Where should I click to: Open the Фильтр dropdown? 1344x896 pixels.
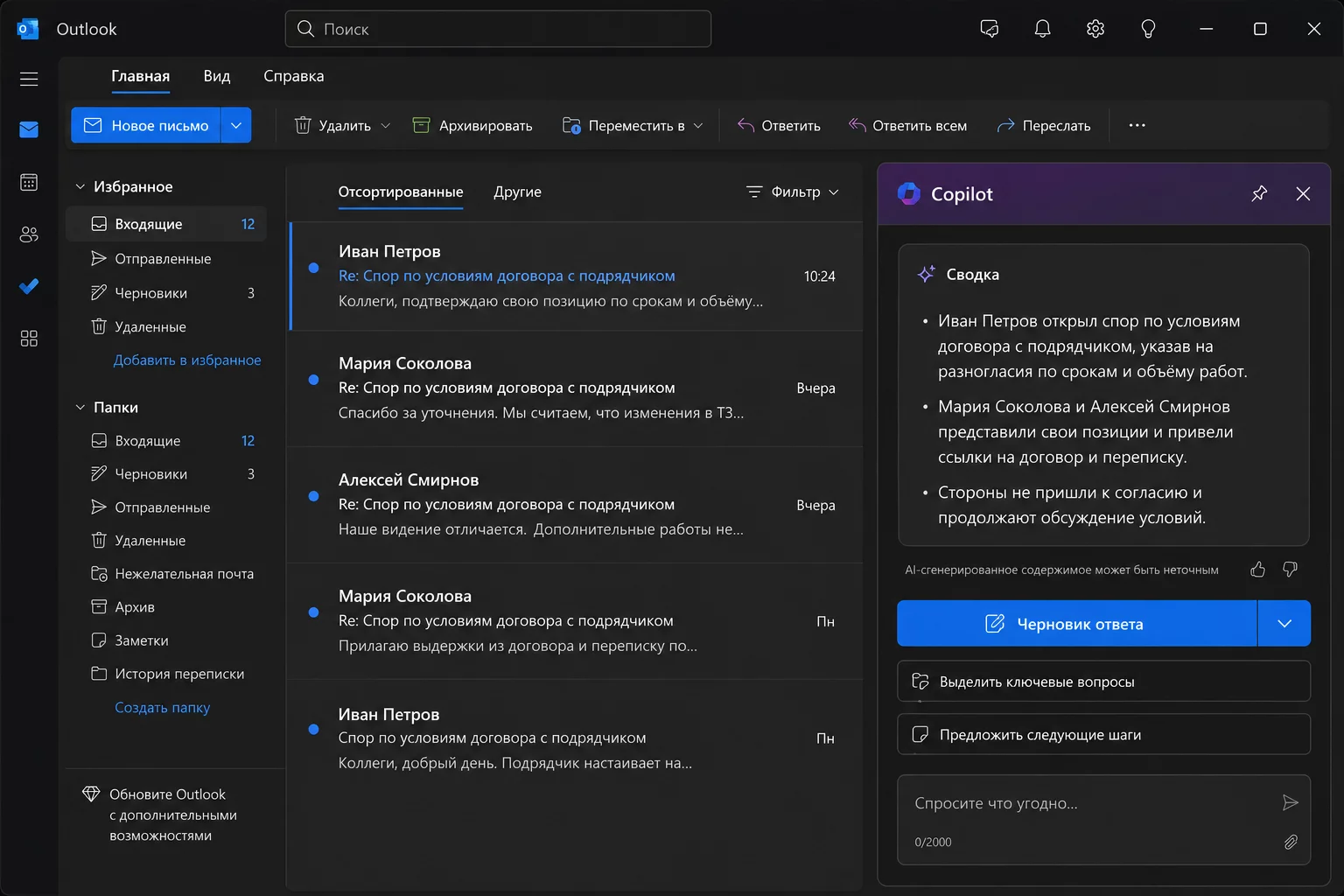[x=792, y=192]
